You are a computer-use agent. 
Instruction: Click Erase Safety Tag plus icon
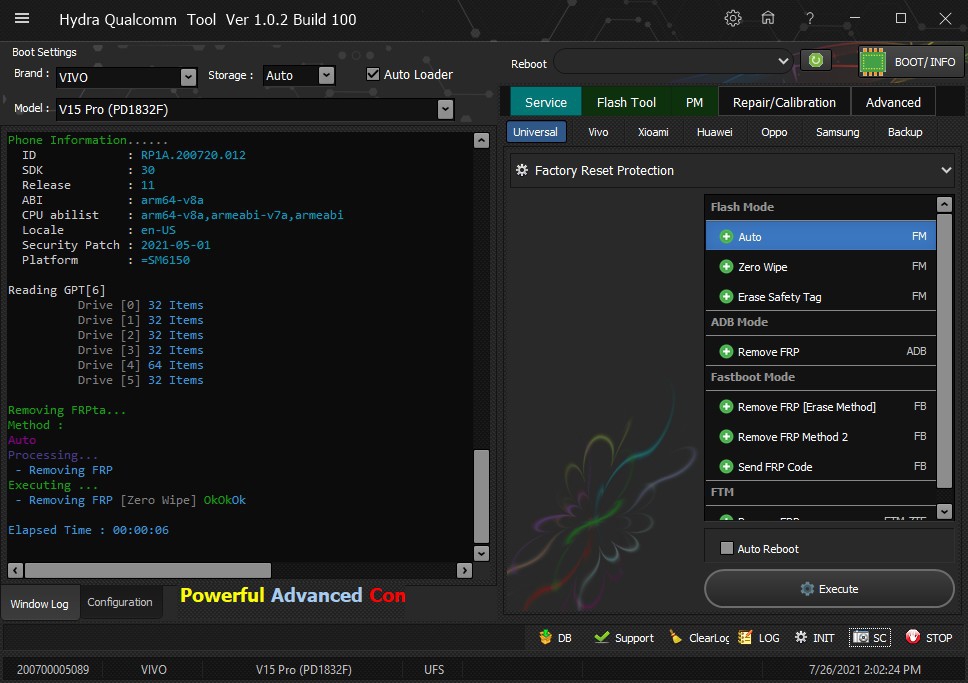(727, 297)
